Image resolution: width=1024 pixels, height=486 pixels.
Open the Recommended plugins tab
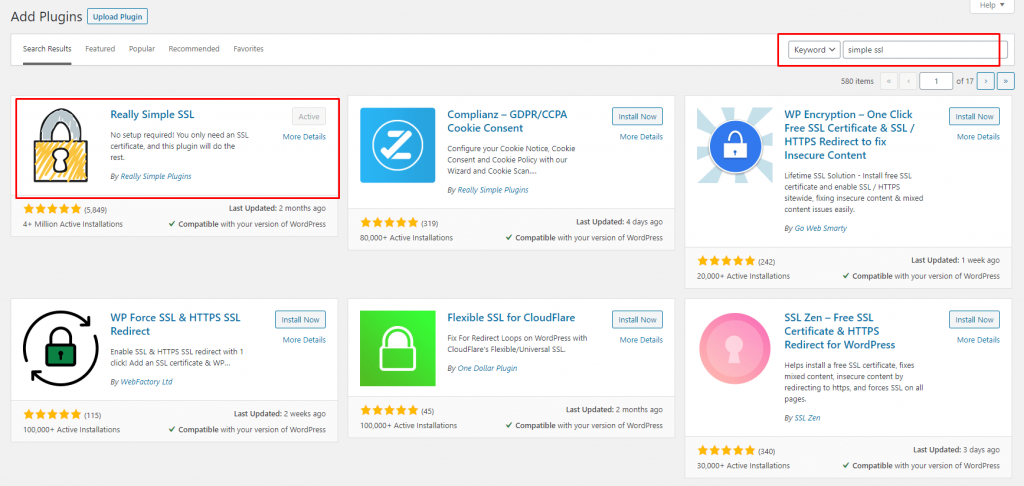point(194,49)
